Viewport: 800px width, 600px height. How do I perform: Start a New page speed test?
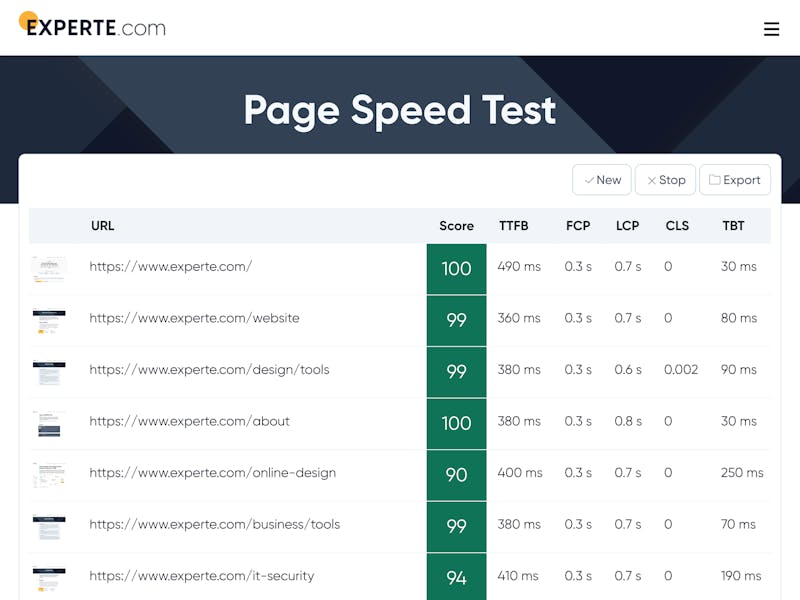tap(602, 180)
